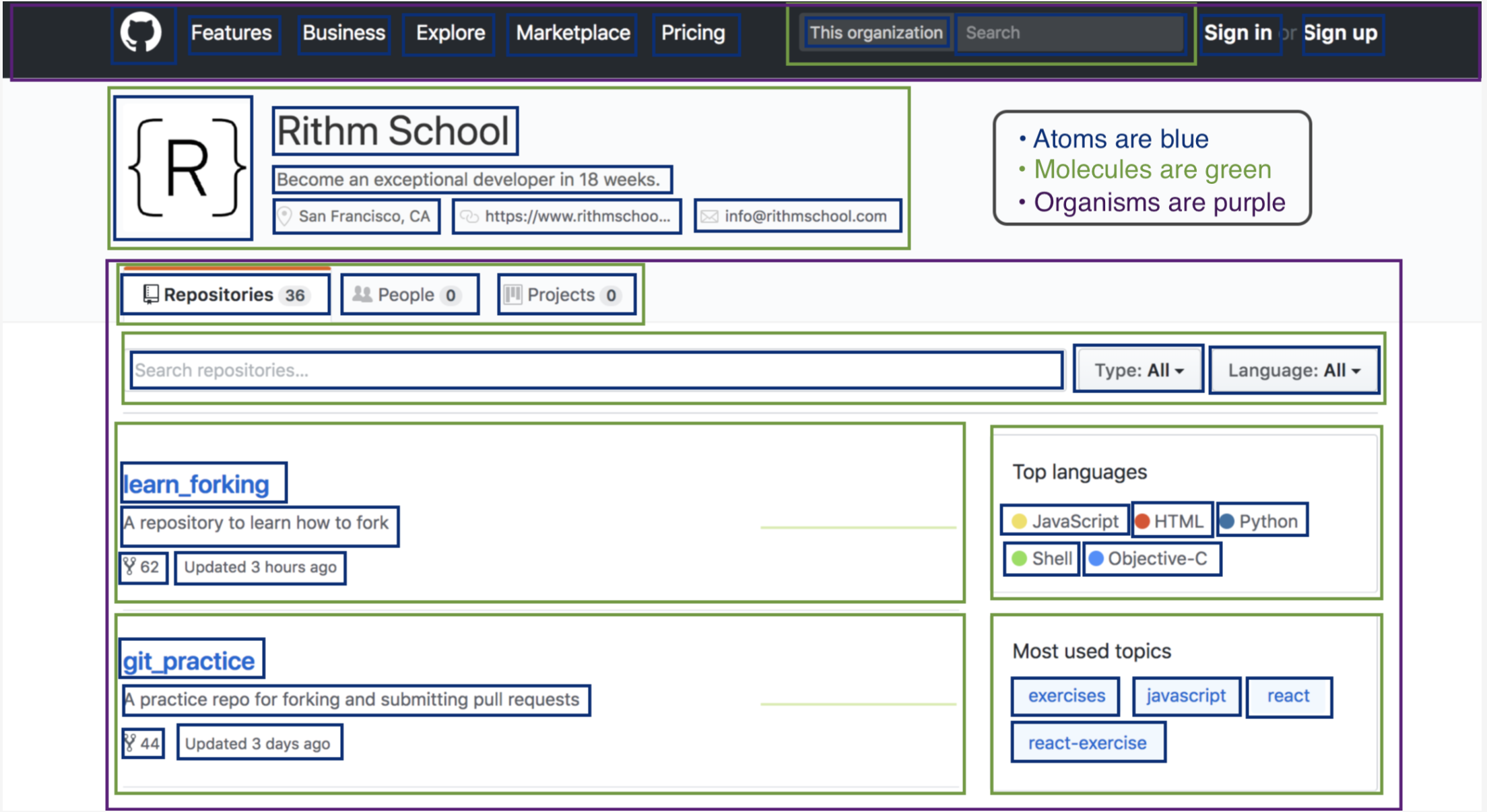Switch to the Projects tab
Image resolution: width=1487 pixels, height=812 pixels.
(567, 295)
